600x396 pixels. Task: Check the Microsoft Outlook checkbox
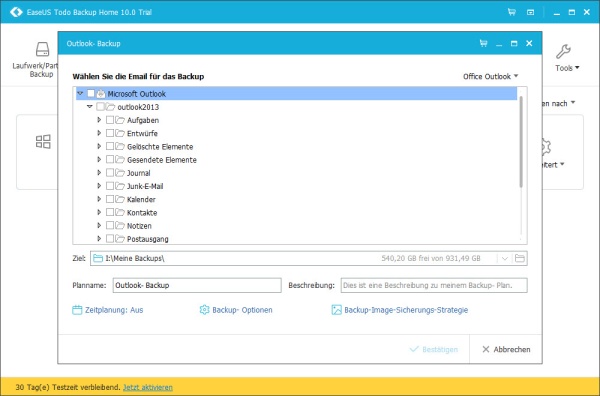coord(91,93)
